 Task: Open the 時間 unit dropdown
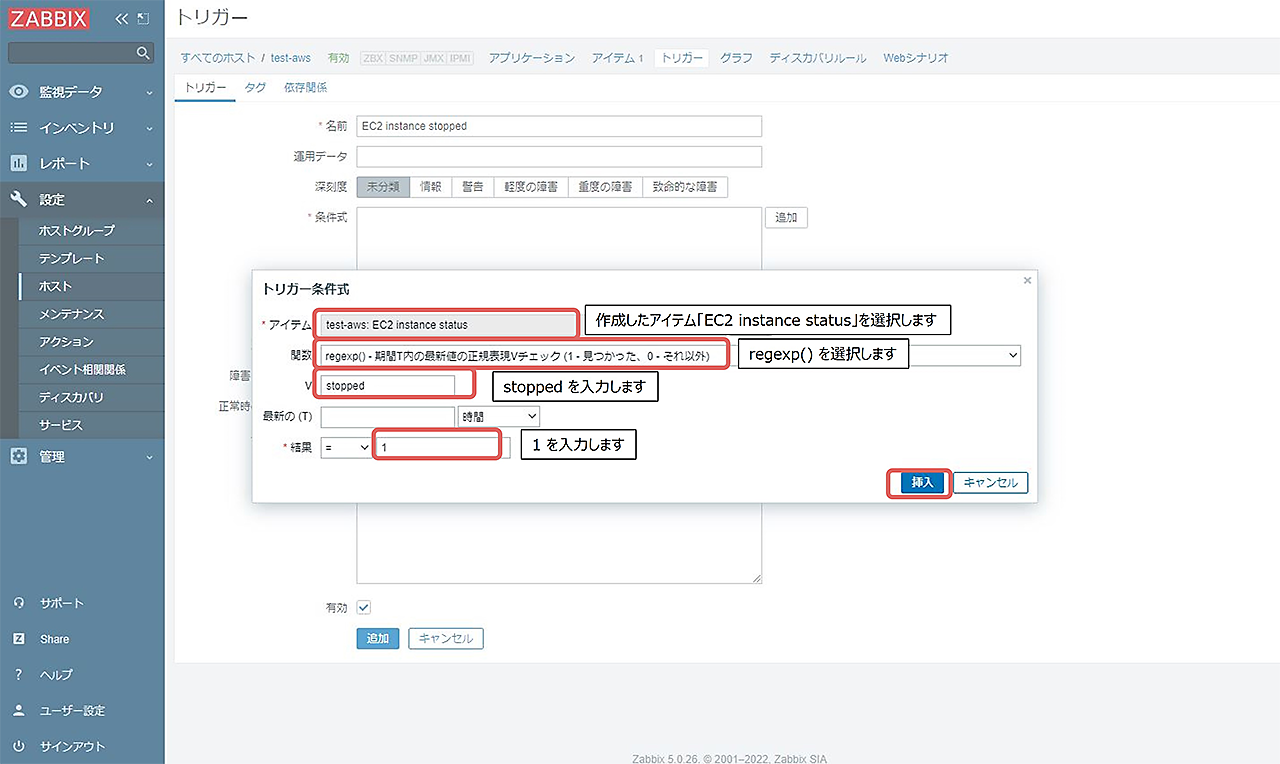(498, 416)
